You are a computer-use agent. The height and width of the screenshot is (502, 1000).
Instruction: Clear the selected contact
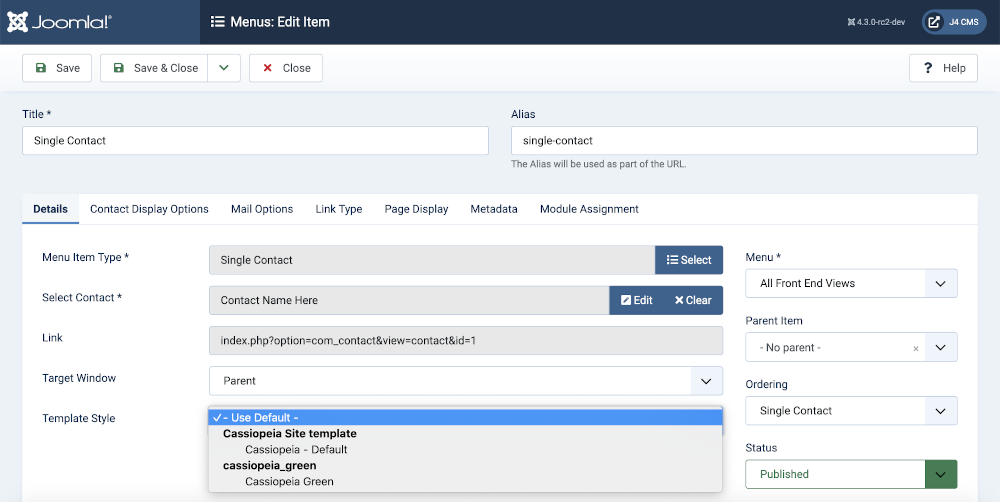(x=693, y=300)
